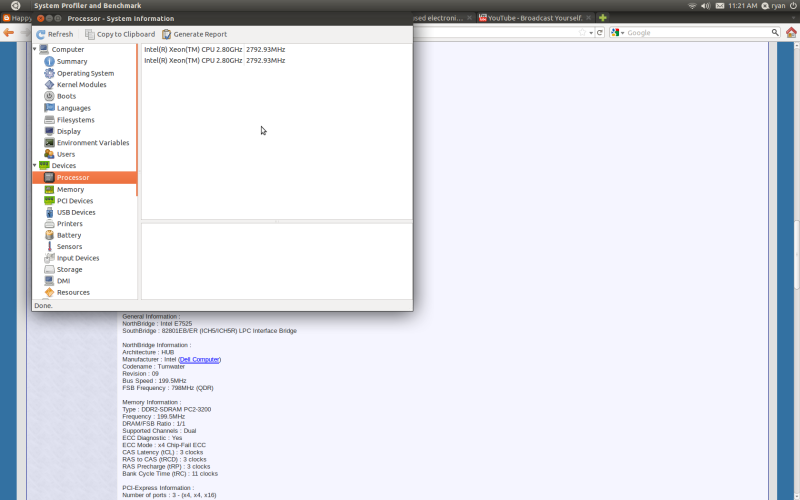
Task: Click the Processor chip icon
Action: (49, 178)
